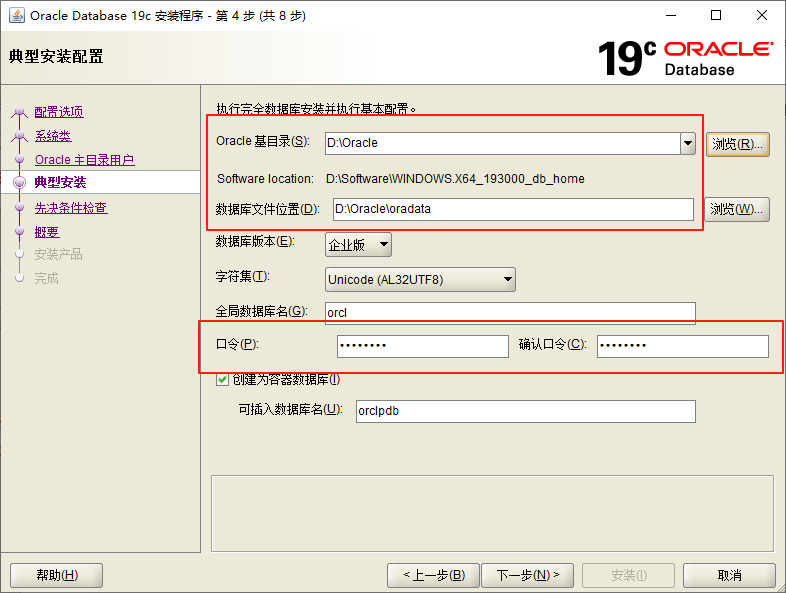
Task: Open the 概要 step link
Action: point(47,232)
